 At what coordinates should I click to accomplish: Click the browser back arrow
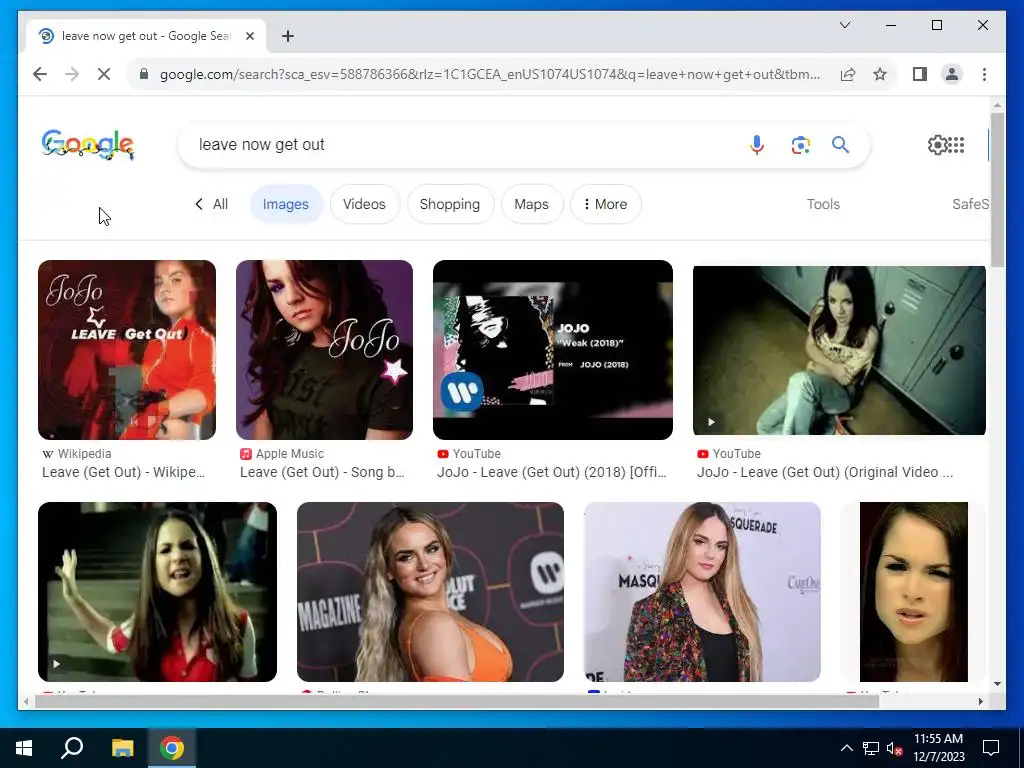pos(40,74)
